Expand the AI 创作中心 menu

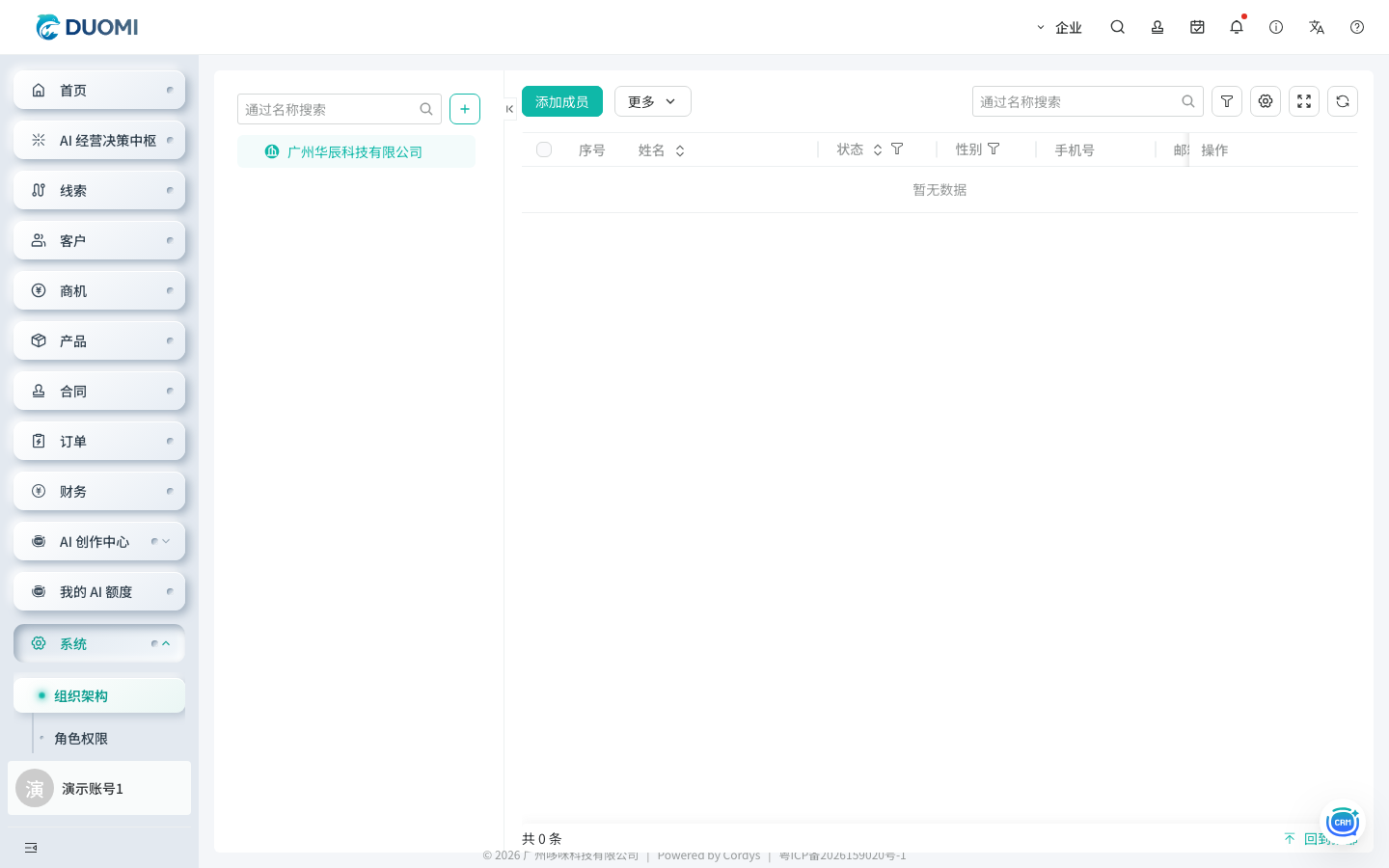99,541
